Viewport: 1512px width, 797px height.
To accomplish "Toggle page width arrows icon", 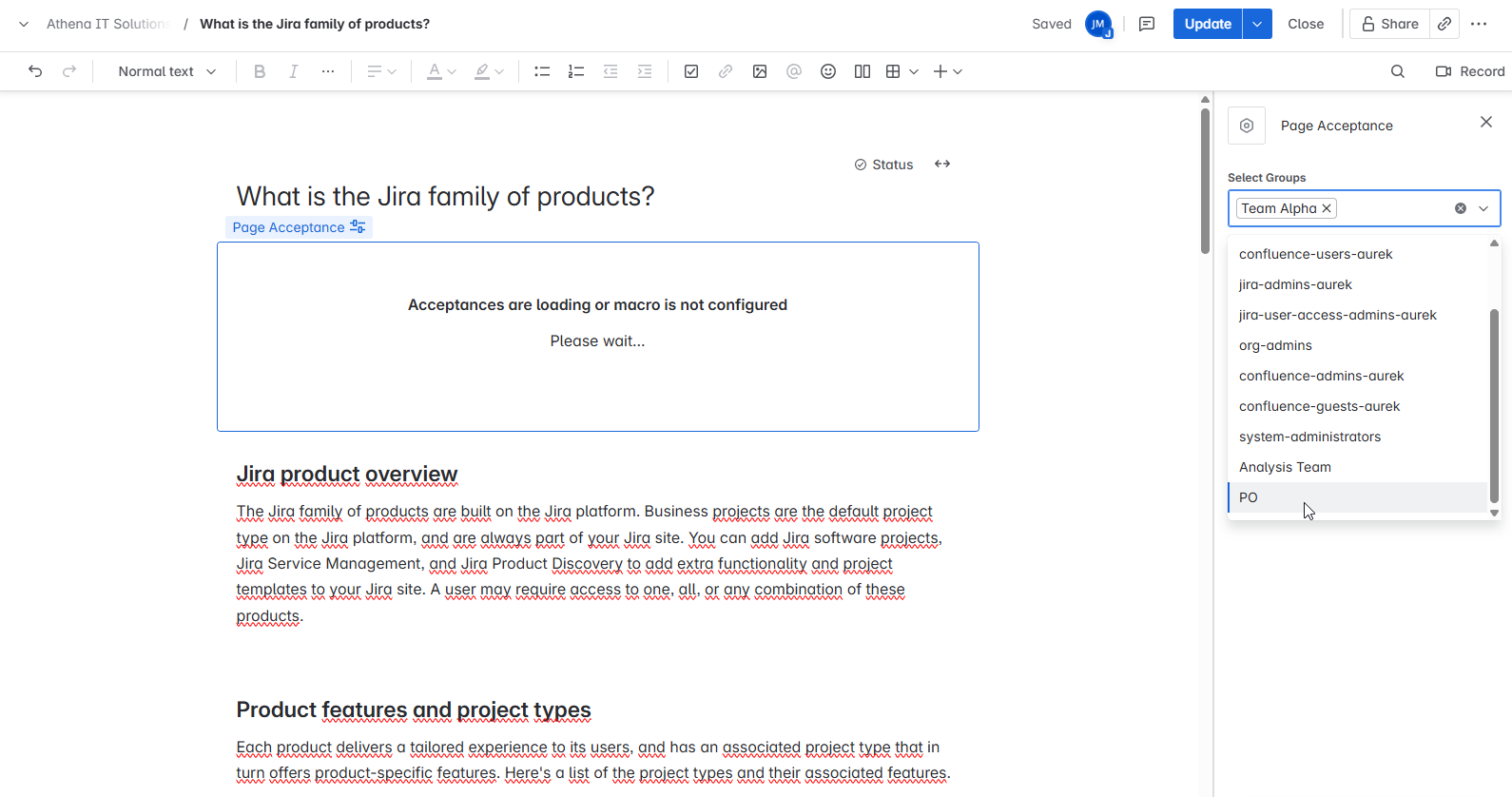I will point(942,164).
